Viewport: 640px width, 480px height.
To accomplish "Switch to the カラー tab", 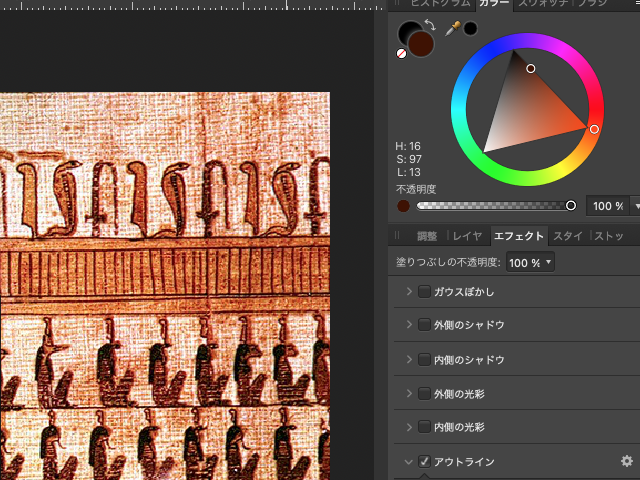I will [494, 3].
